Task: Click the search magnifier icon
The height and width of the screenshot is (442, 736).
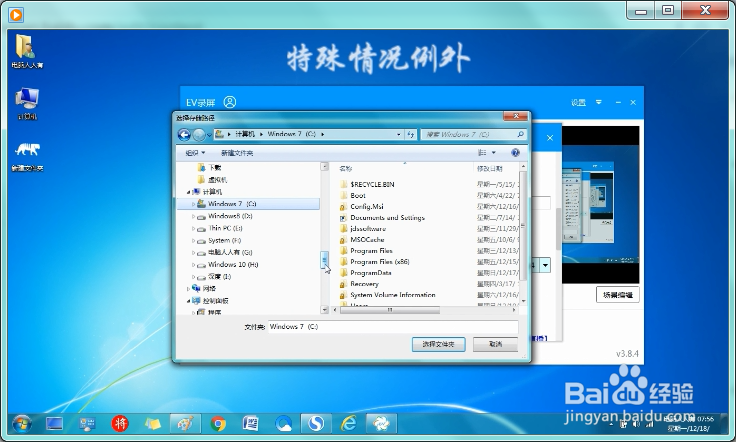Action: (520, 134)
